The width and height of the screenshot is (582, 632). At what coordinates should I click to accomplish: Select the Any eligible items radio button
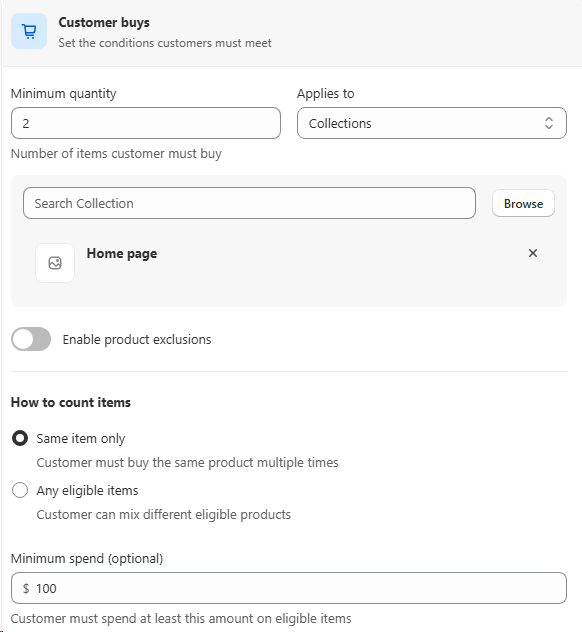click(x=20, y=491)
